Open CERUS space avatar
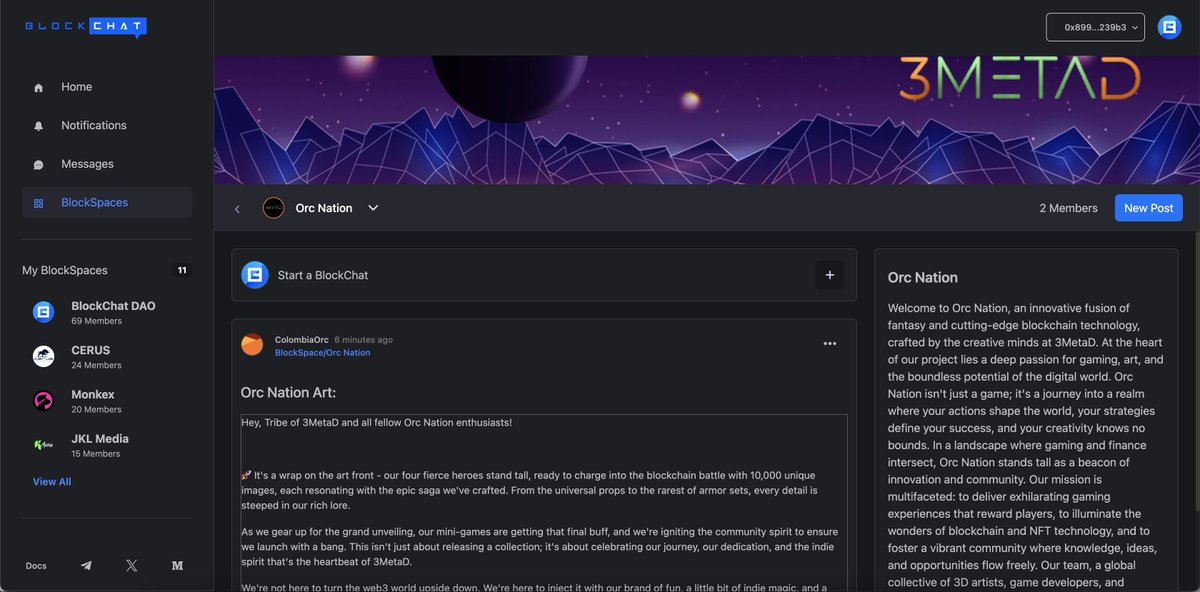The height and width of the screenshot is (592, 1200). [x=43, y=356]
